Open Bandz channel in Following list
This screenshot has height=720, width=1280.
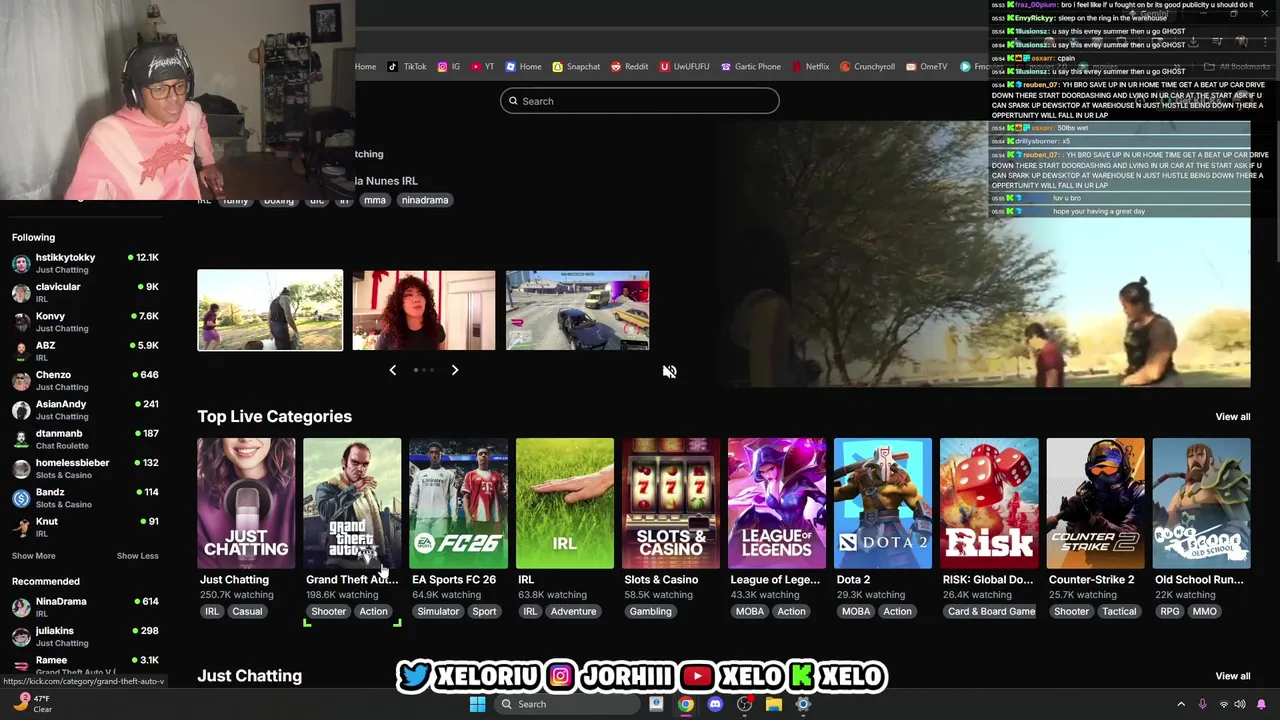pyautogui.click(x=84, y=498)
